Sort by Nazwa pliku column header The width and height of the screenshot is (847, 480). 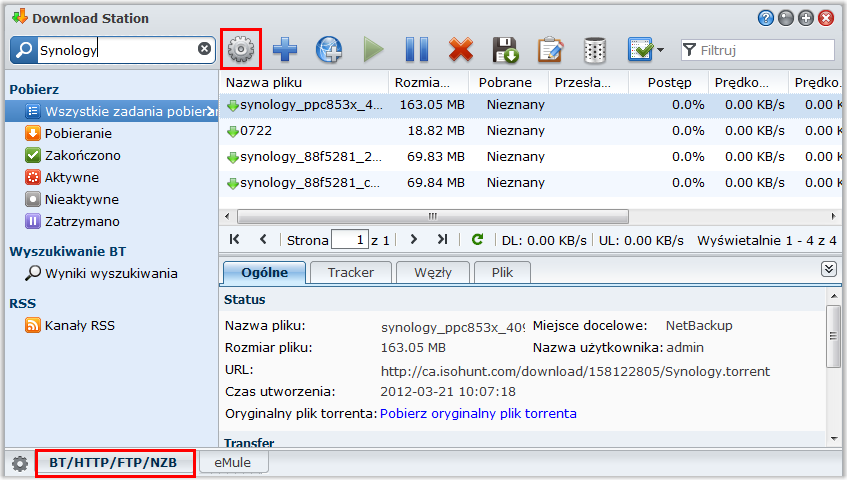pyautogui.click(x=304, y=83)
